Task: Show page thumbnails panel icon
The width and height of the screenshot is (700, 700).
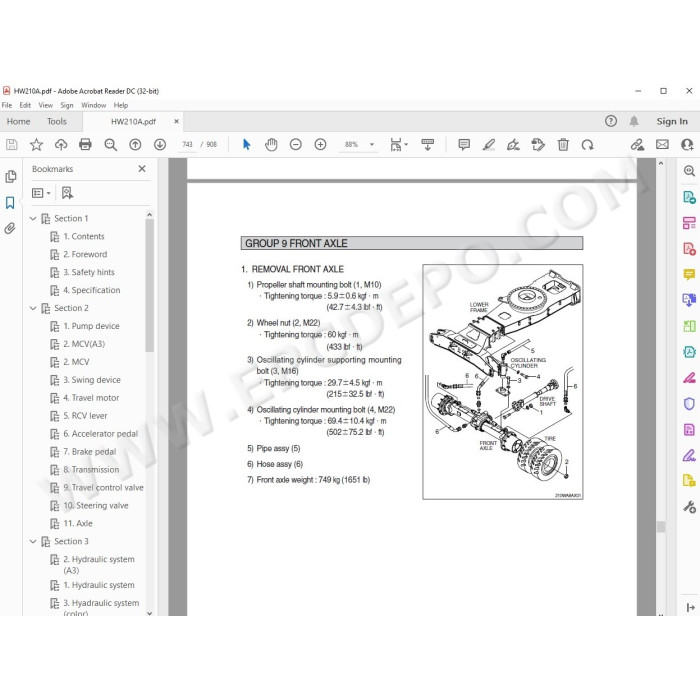Action: (11, 176)
